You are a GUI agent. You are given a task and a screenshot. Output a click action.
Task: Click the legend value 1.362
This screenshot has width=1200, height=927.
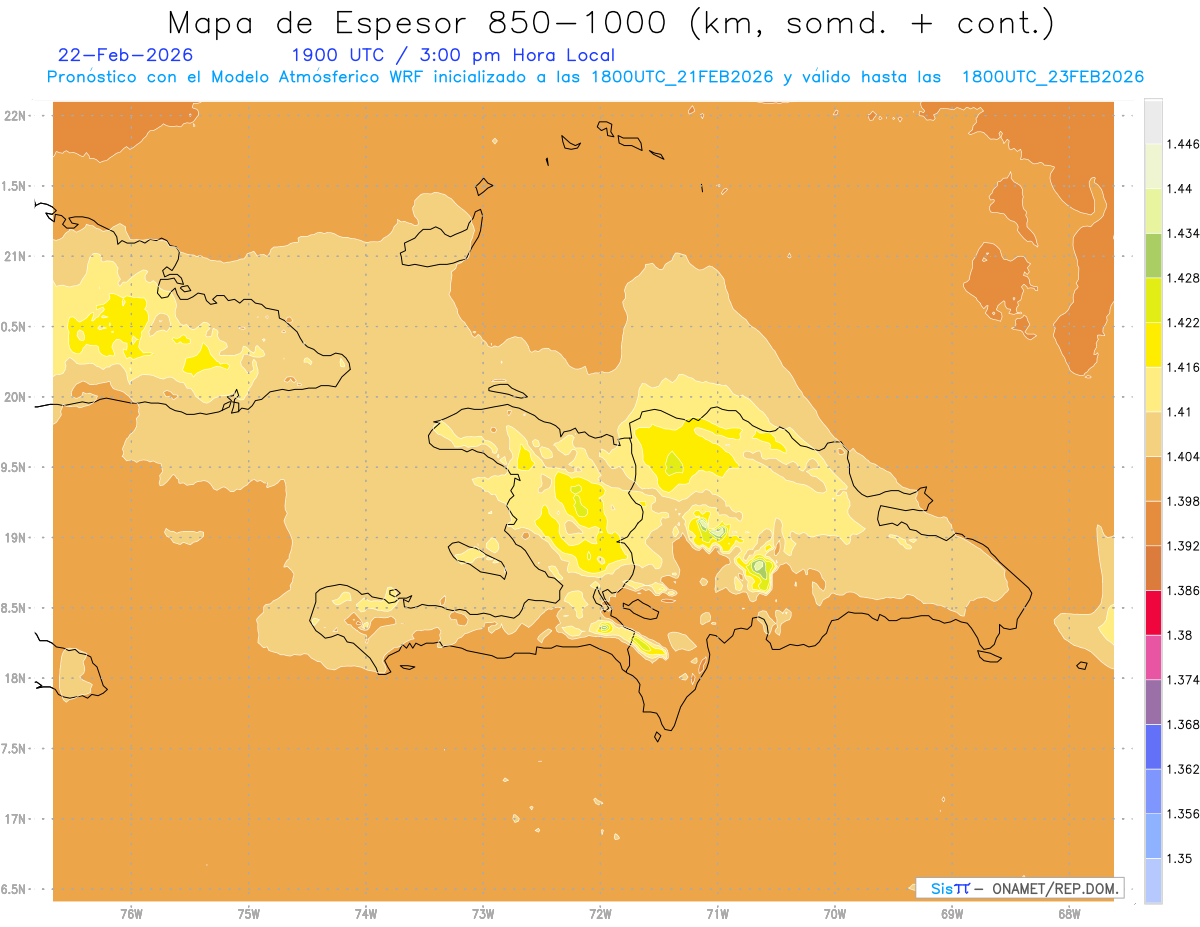coord(1183,769)
